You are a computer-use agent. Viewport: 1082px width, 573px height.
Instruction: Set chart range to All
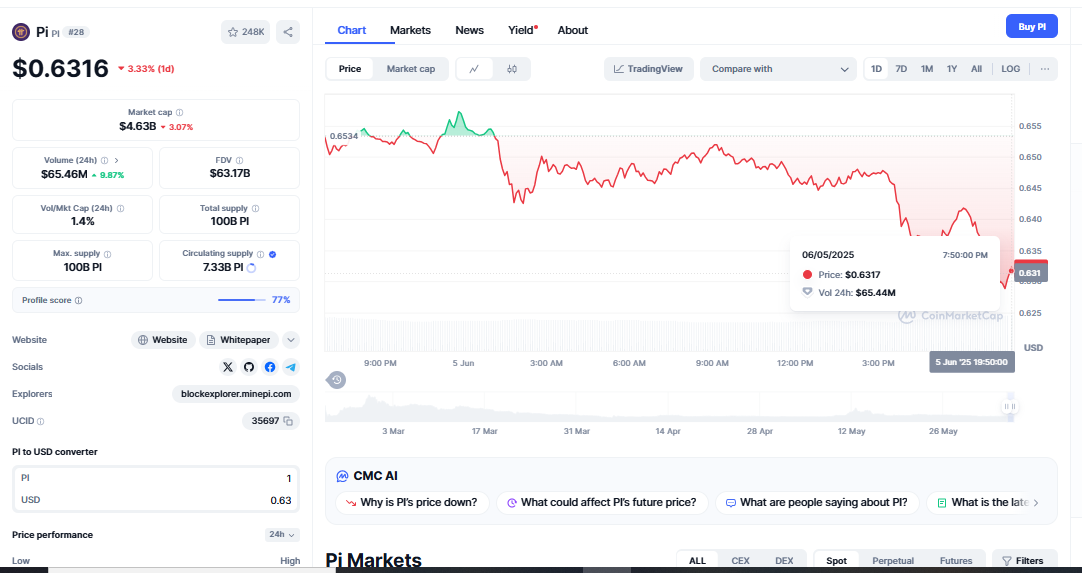point(976,69)
